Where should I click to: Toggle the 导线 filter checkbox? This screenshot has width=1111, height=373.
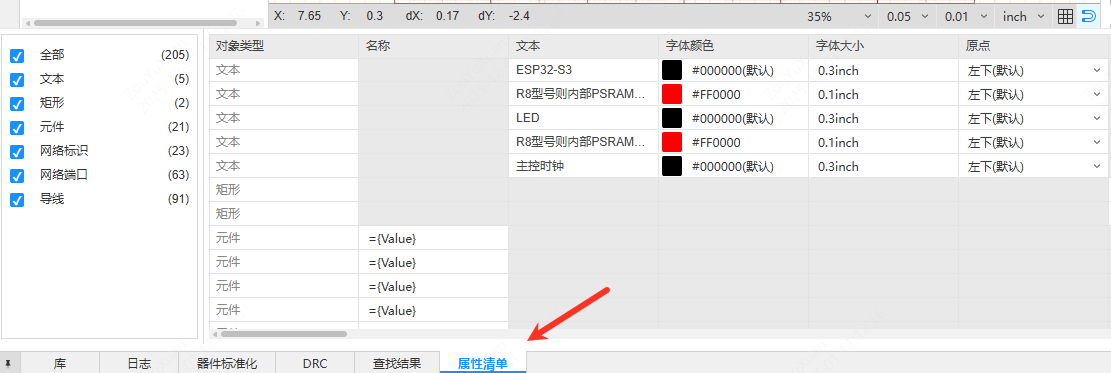18,200
